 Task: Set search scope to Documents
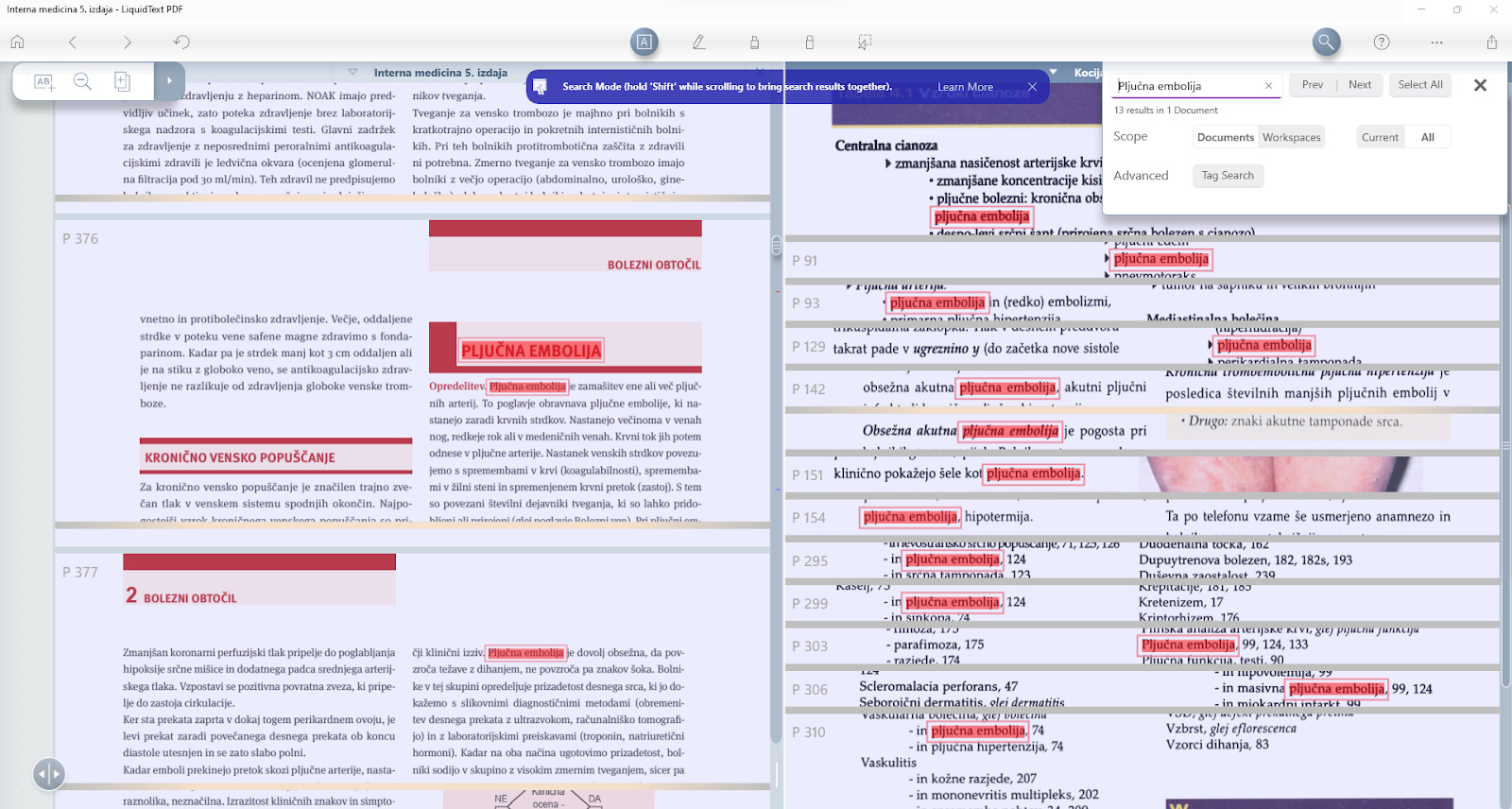tap(1225, 137)
